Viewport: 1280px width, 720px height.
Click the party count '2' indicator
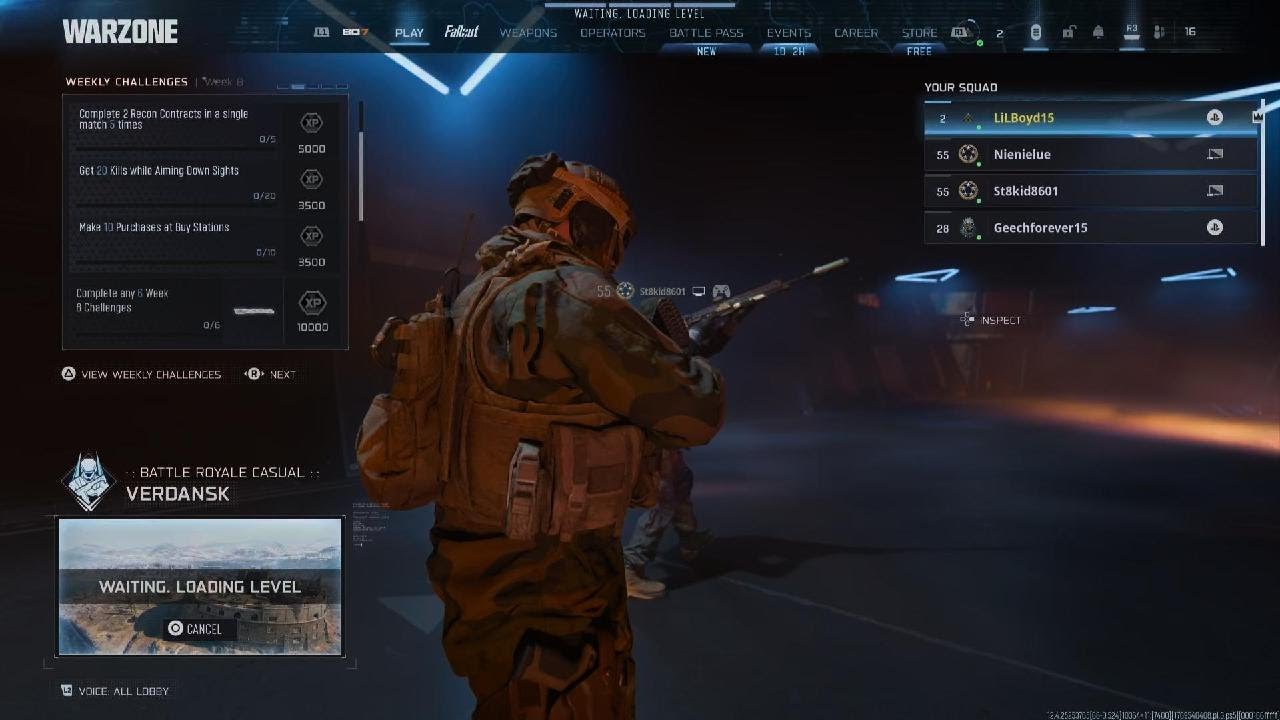pyautogui.click(x=999, y=32)
